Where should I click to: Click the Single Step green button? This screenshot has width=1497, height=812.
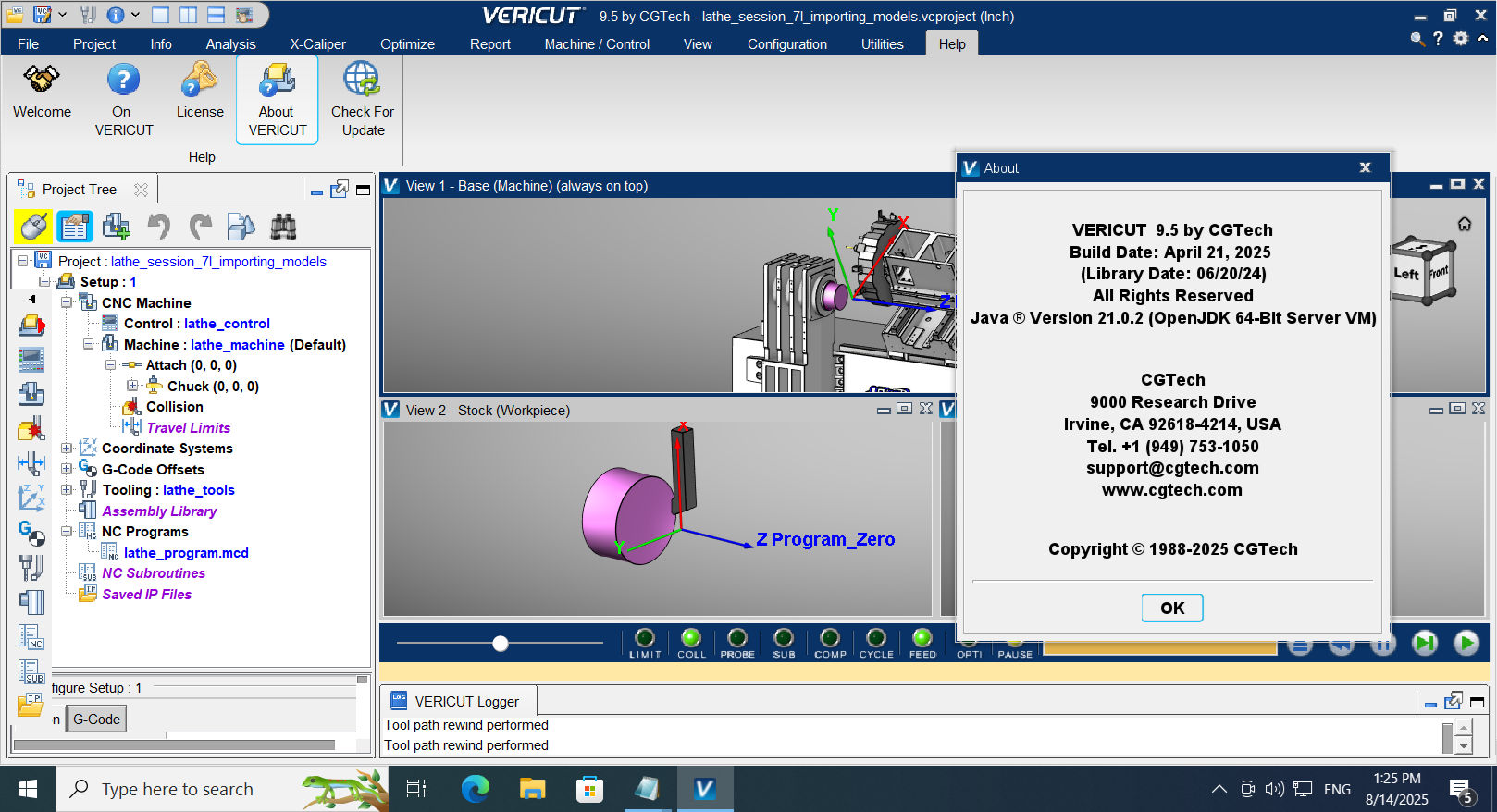[1425, 643]
